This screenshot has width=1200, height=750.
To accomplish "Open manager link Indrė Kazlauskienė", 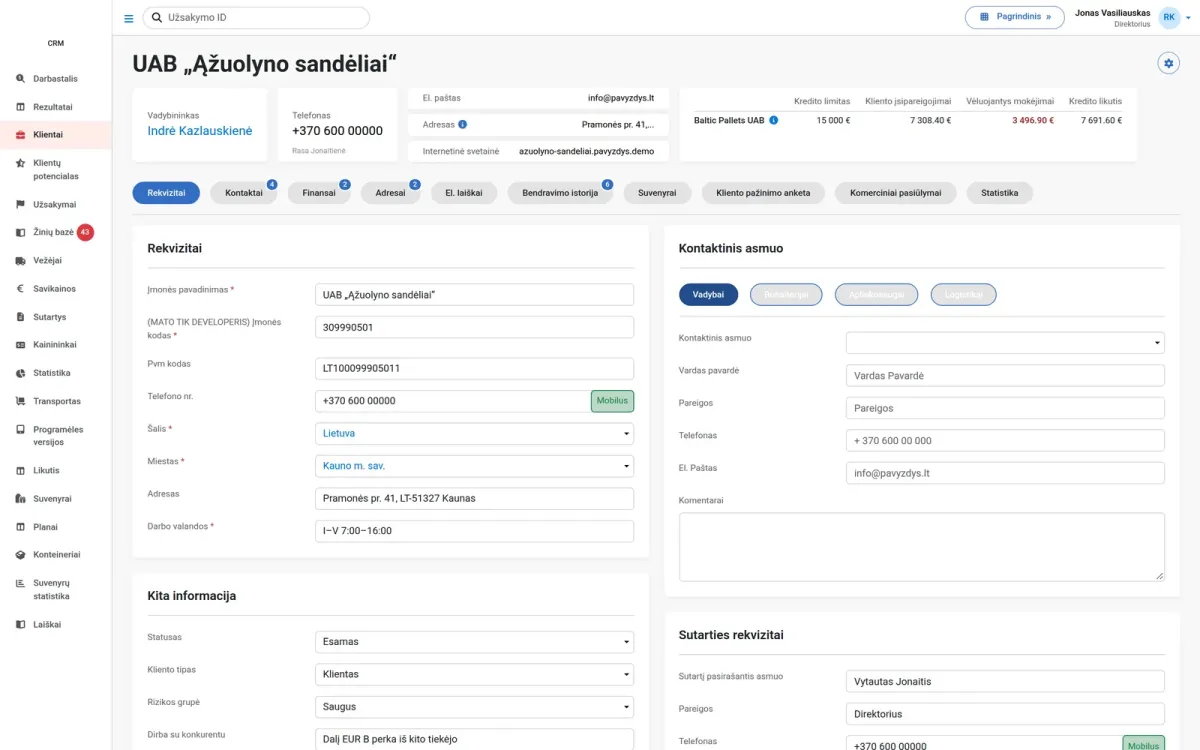I will pos(200,131).
